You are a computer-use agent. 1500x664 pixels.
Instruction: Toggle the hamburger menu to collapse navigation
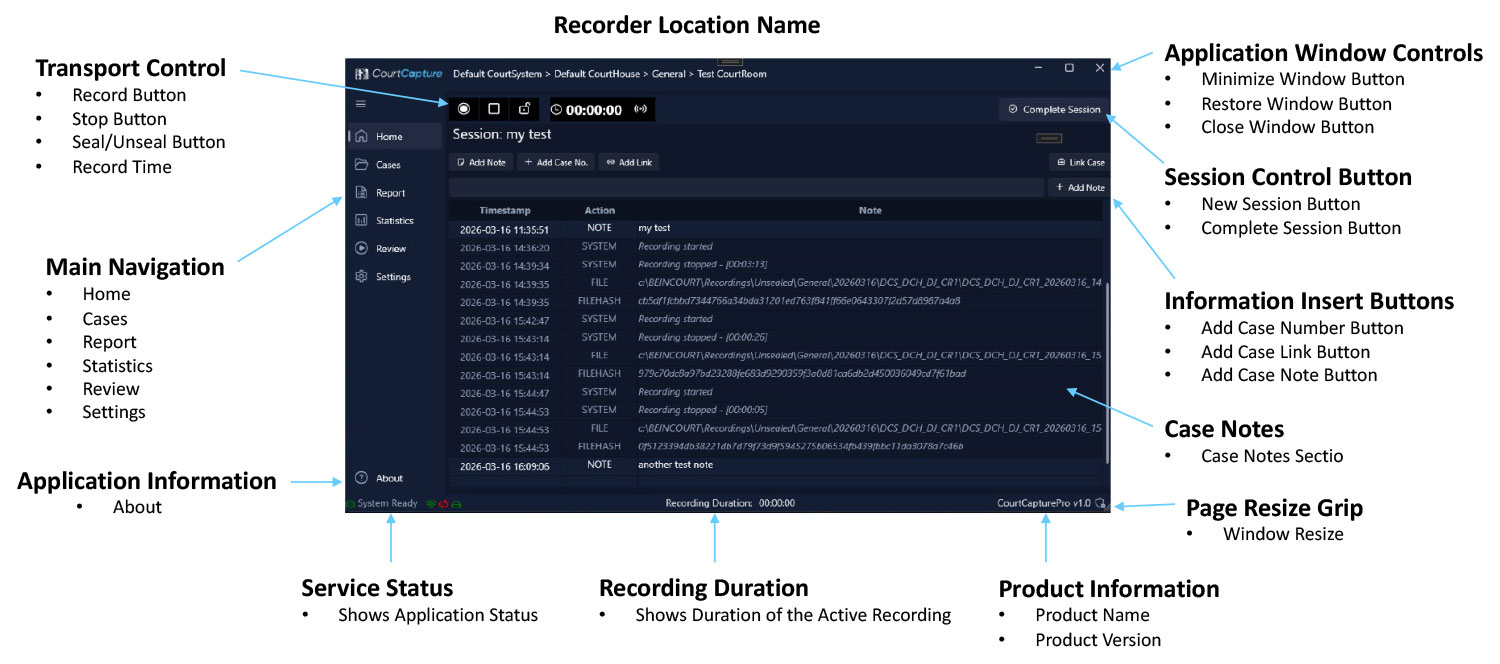click(x=361, y=103)
